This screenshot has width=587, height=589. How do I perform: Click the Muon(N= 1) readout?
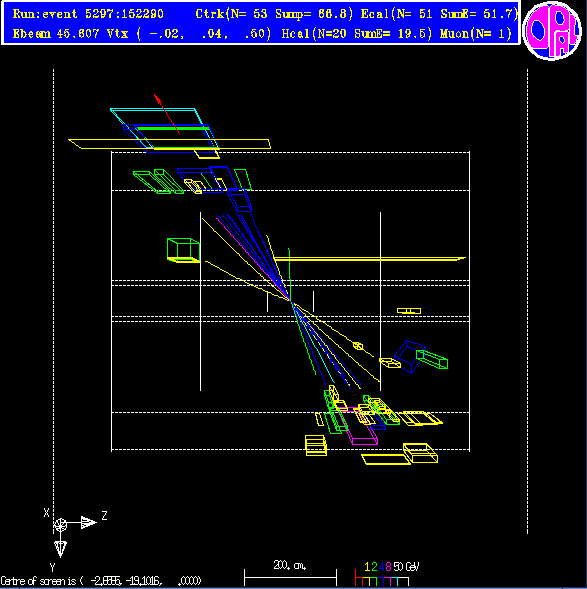[x=476, y=34]
